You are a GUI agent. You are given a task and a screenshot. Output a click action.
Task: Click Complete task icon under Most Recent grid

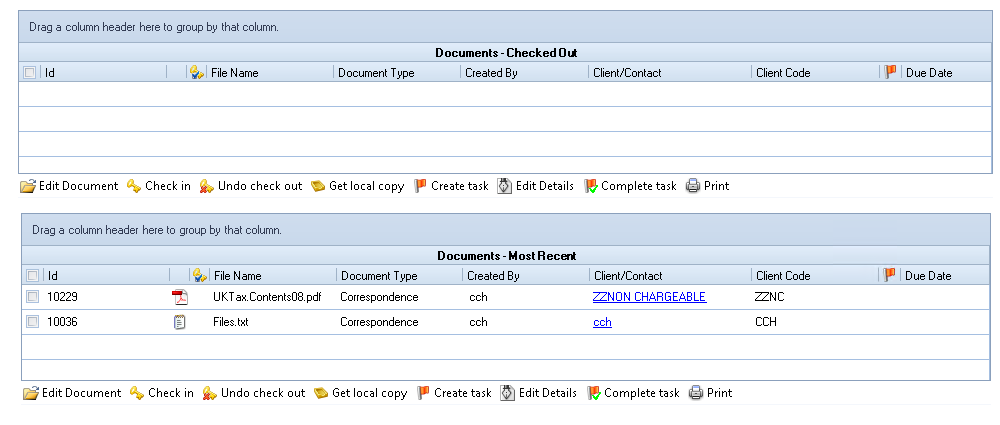pos(594,393)
